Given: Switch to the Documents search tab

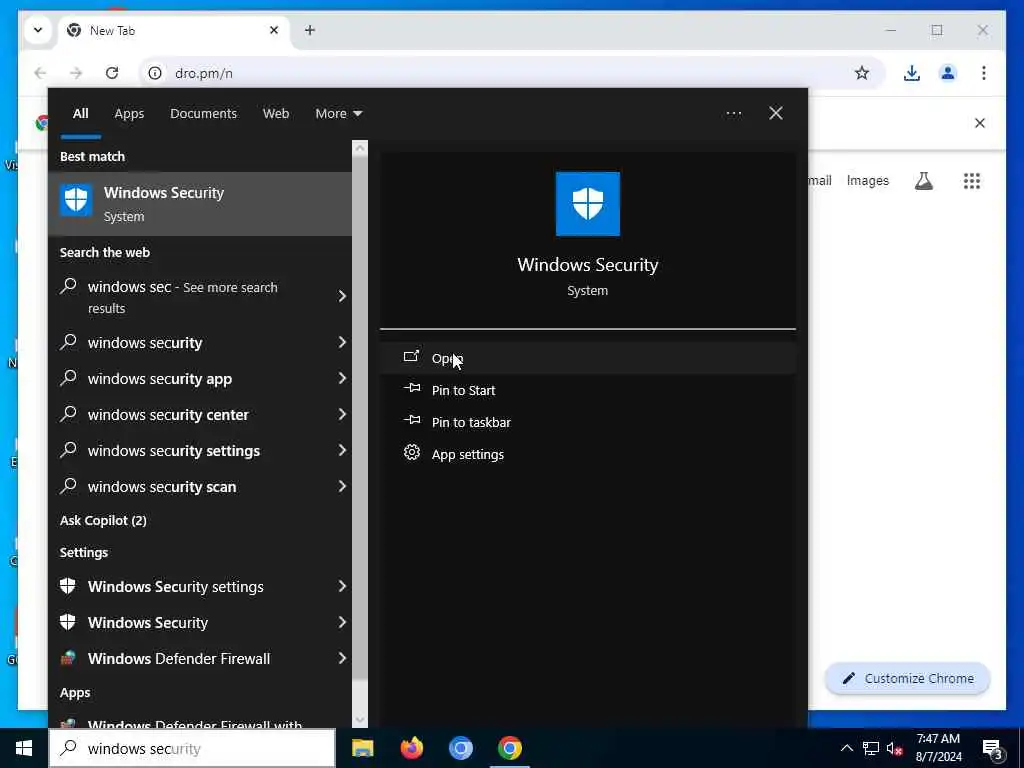Looking at the screenshot, I should tap(203, 114).
